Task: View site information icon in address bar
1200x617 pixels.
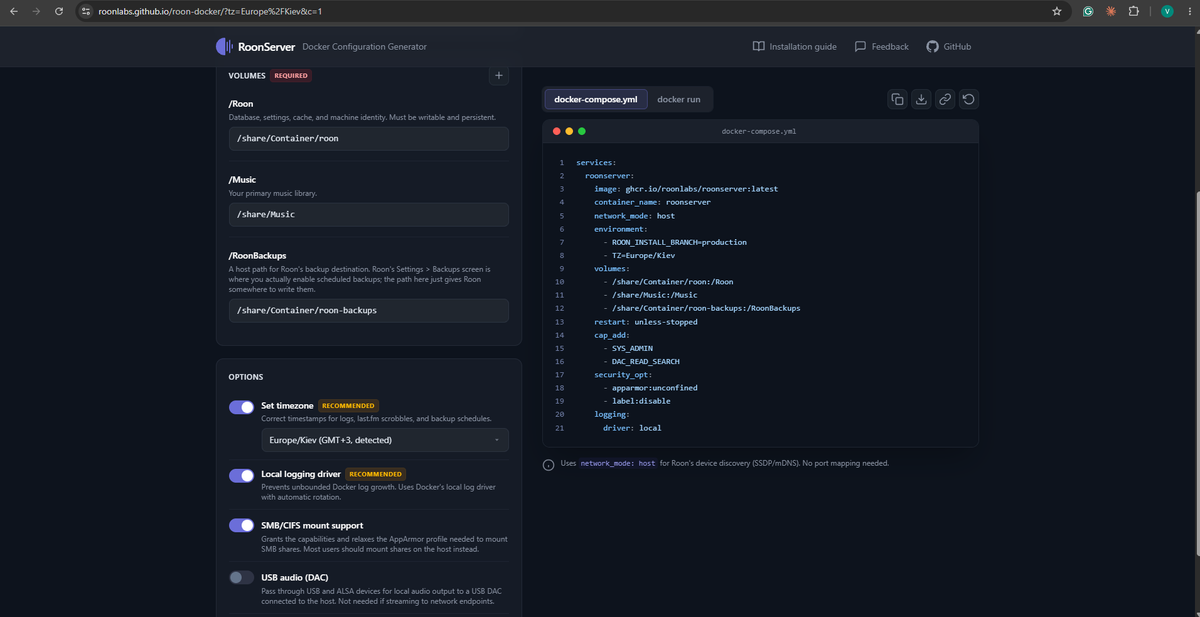Action: pos(86,11)
